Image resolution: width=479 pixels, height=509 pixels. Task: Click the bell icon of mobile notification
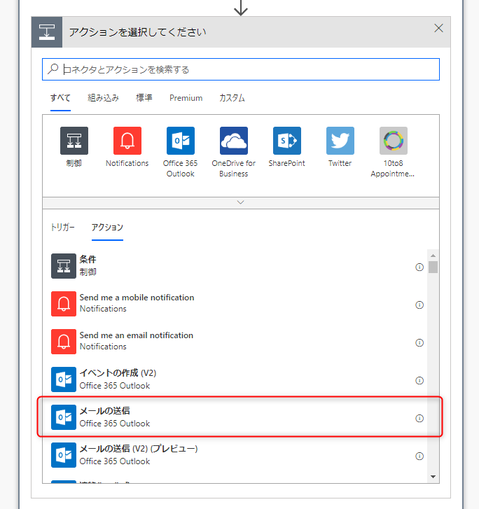64,304
